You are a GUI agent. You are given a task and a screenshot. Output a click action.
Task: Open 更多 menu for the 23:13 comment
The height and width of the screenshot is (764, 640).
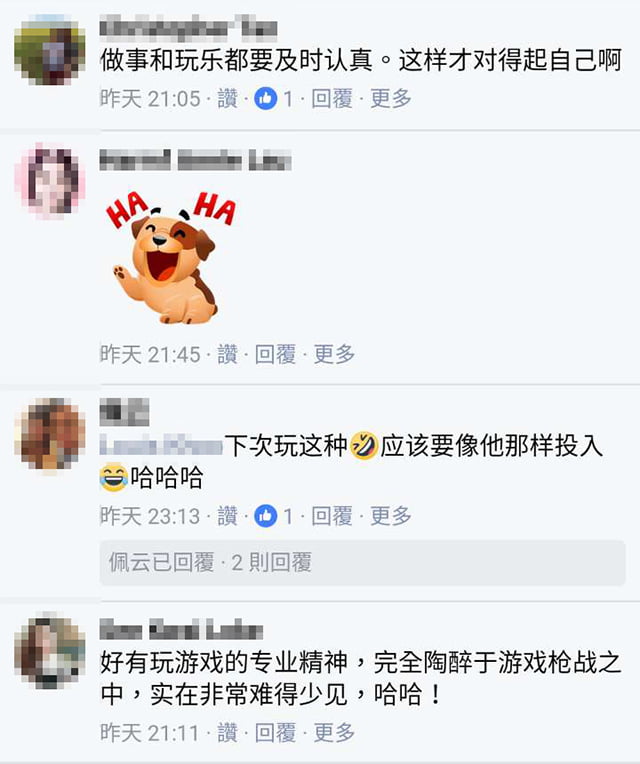[x=391, y=516]
